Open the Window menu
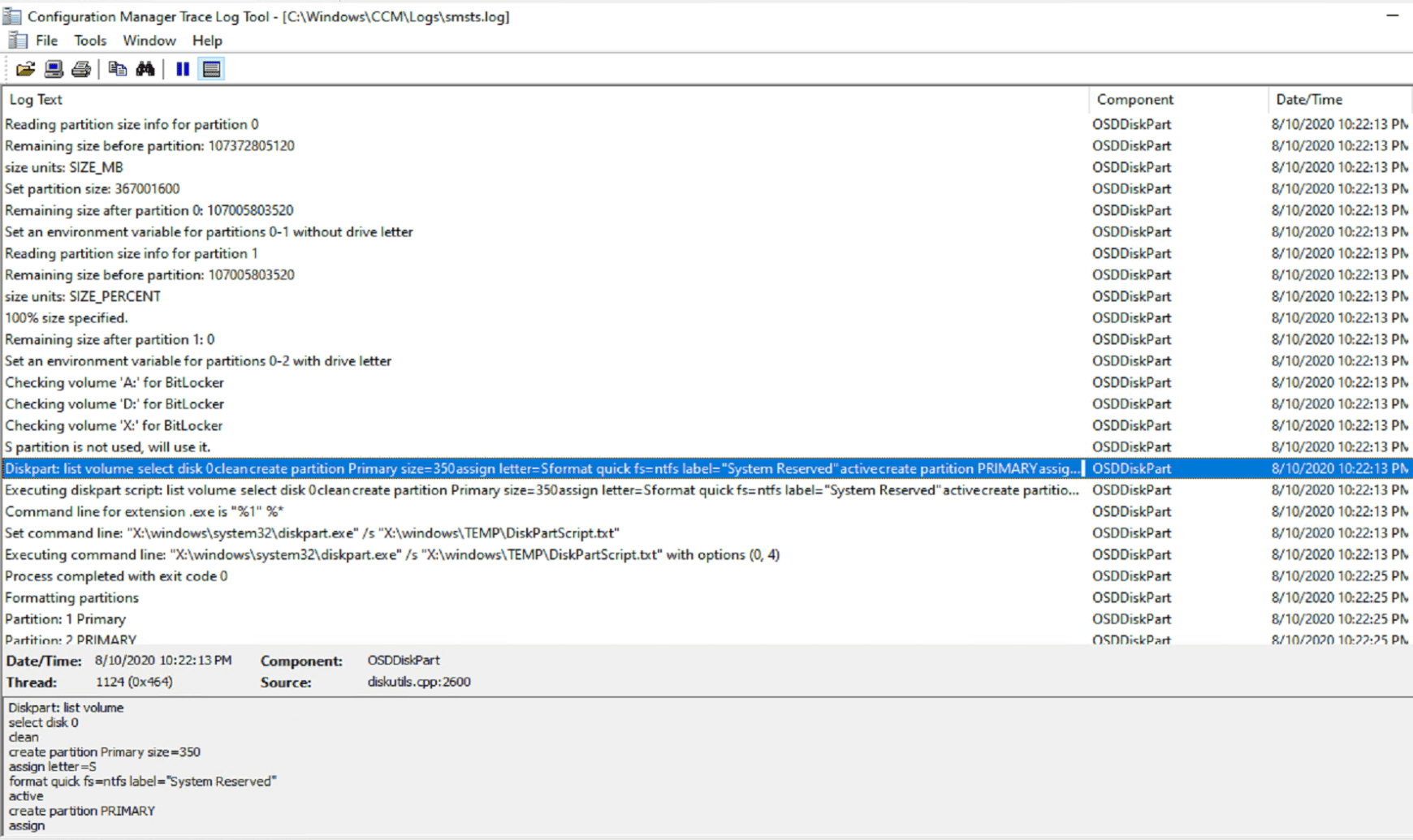 point(149,40)
